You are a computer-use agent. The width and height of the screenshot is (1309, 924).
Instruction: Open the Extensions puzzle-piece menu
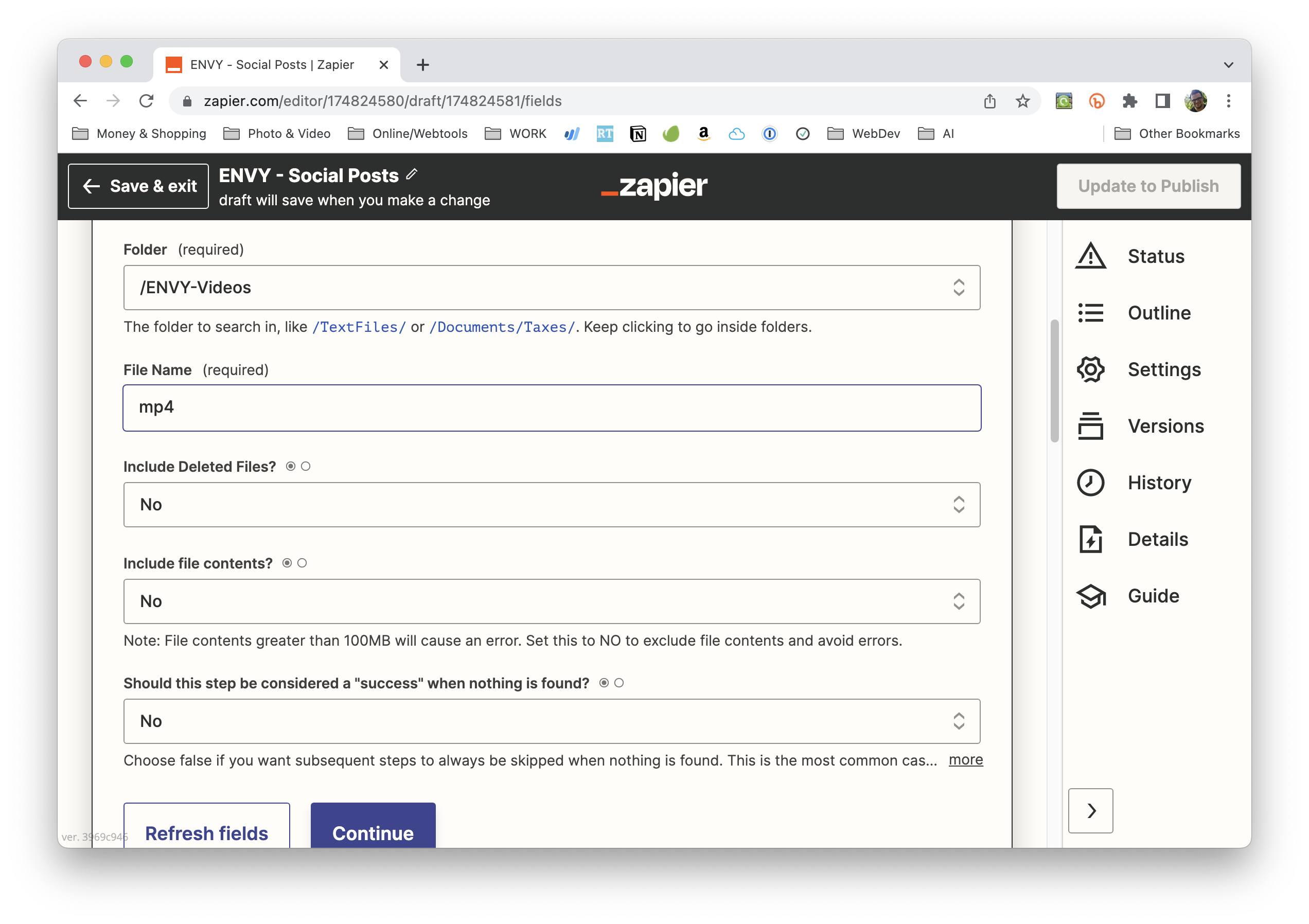click(1129, 101)
